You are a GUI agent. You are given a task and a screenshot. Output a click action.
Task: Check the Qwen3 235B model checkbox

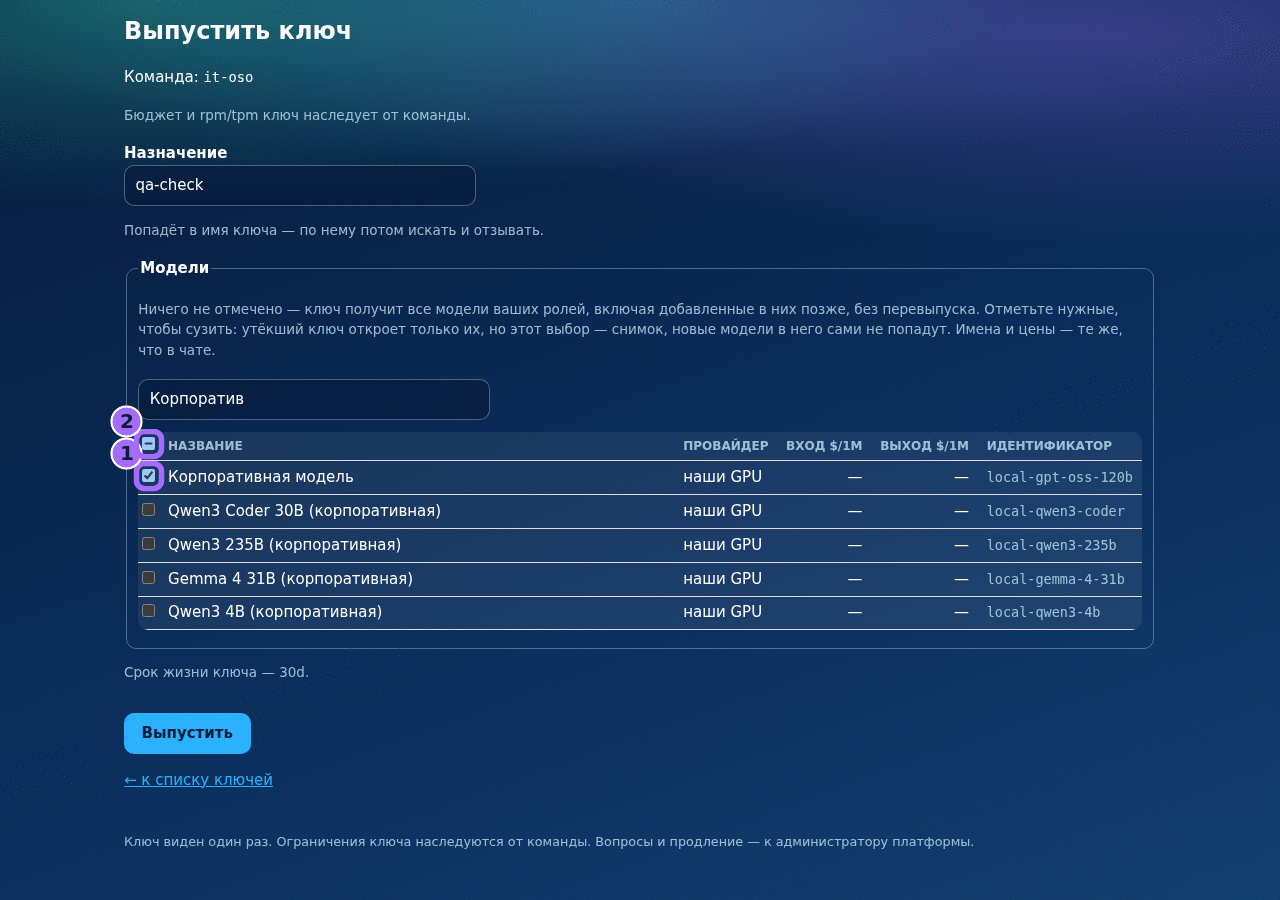click(x=149, y=543)
